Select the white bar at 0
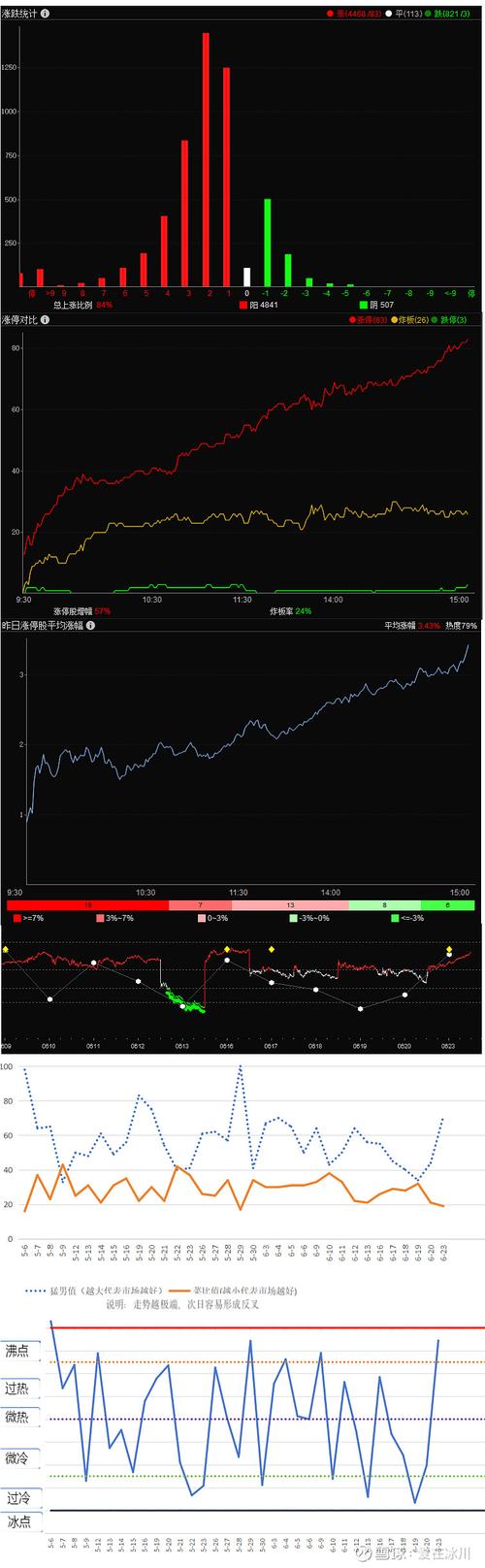The image size is (485, 1568). click(x=246, y=277)
